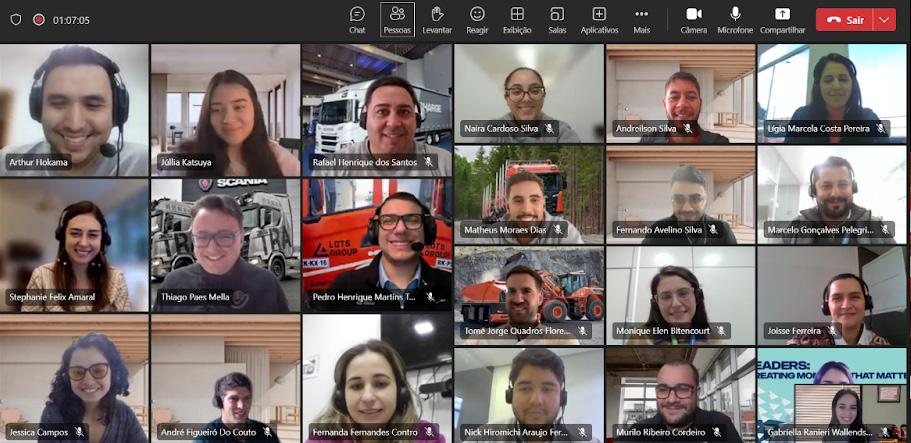
Task: Click the name label Matheus Moraes Dias
Action: coord(505,230)
